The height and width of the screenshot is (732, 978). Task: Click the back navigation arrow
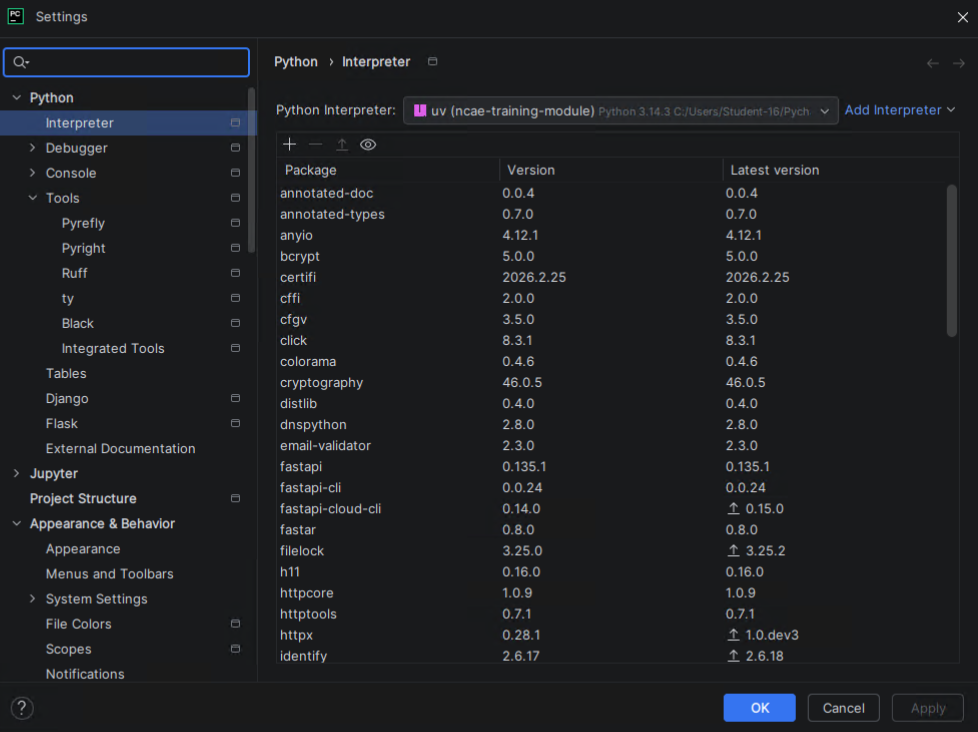pos(932,63)
